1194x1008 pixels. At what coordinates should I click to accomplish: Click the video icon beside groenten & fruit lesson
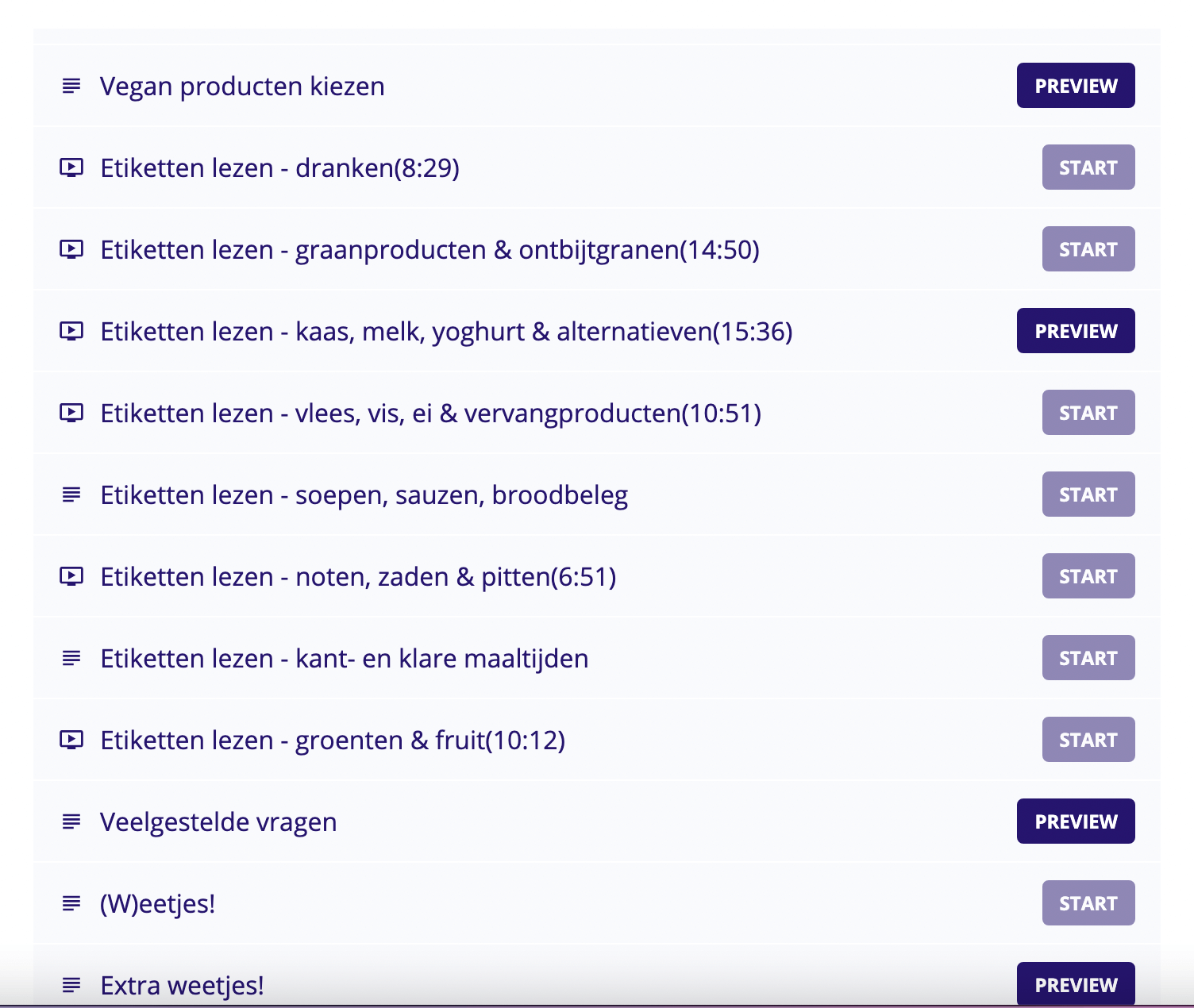(71, 740)
